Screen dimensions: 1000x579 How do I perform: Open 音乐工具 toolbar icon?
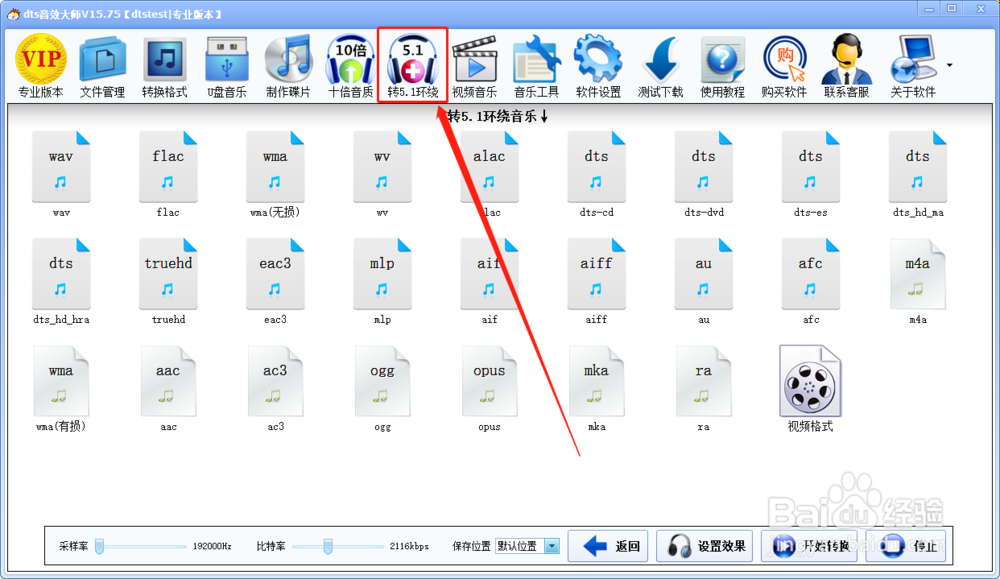pyautogui.click(x=536, y=66)
